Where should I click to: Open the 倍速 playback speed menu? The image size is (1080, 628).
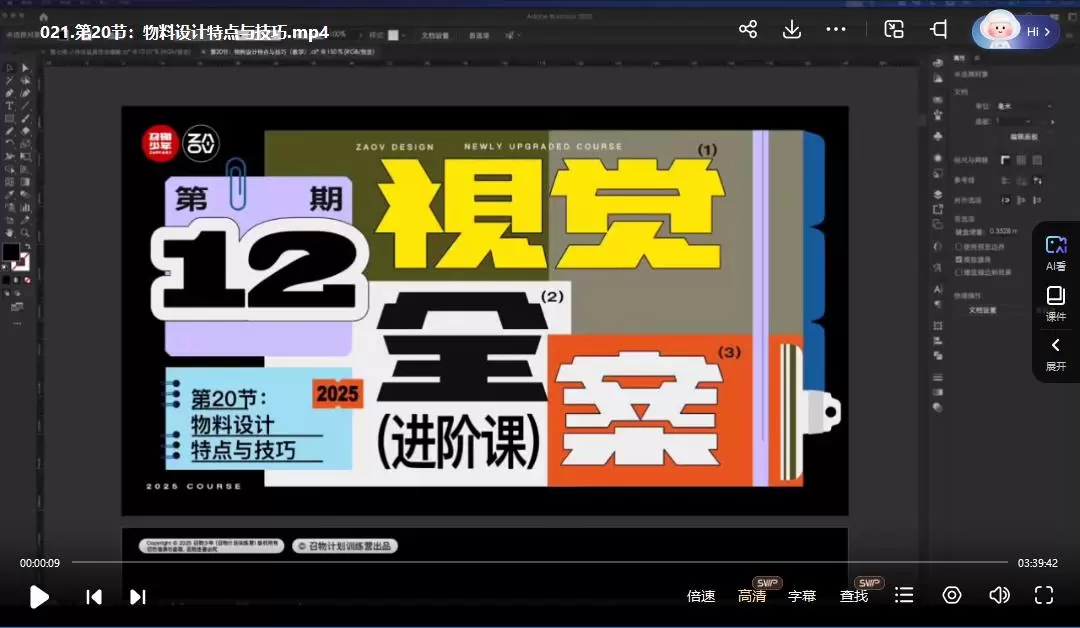(x=701, y=596)
